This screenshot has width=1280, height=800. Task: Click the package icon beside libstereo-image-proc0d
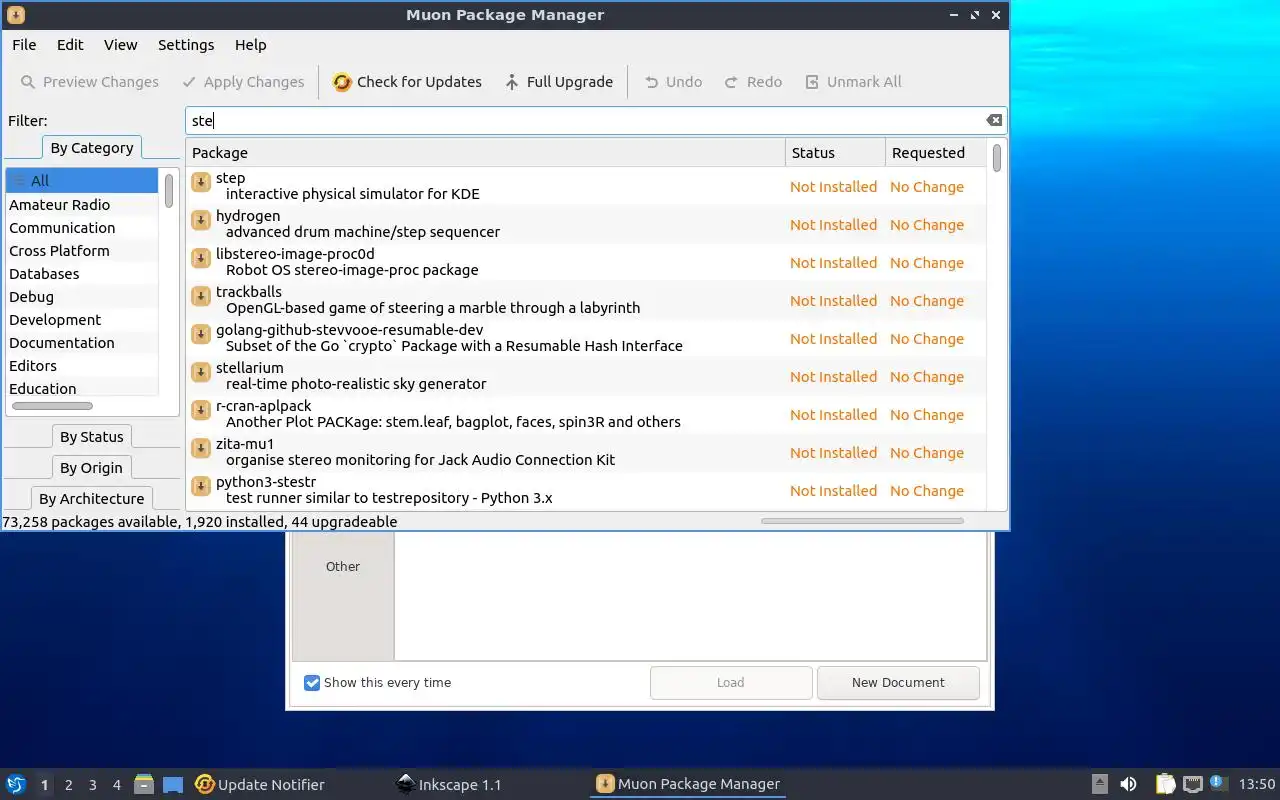pyautogui.click(x=201, y=258)
